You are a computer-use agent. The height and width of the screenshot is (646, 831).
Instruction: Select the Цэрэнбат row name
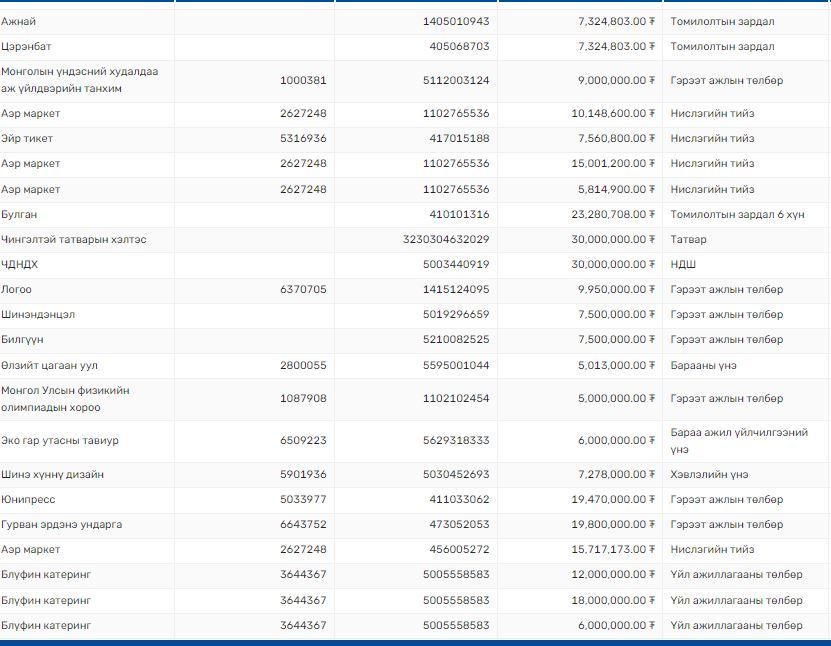(27, 46)
